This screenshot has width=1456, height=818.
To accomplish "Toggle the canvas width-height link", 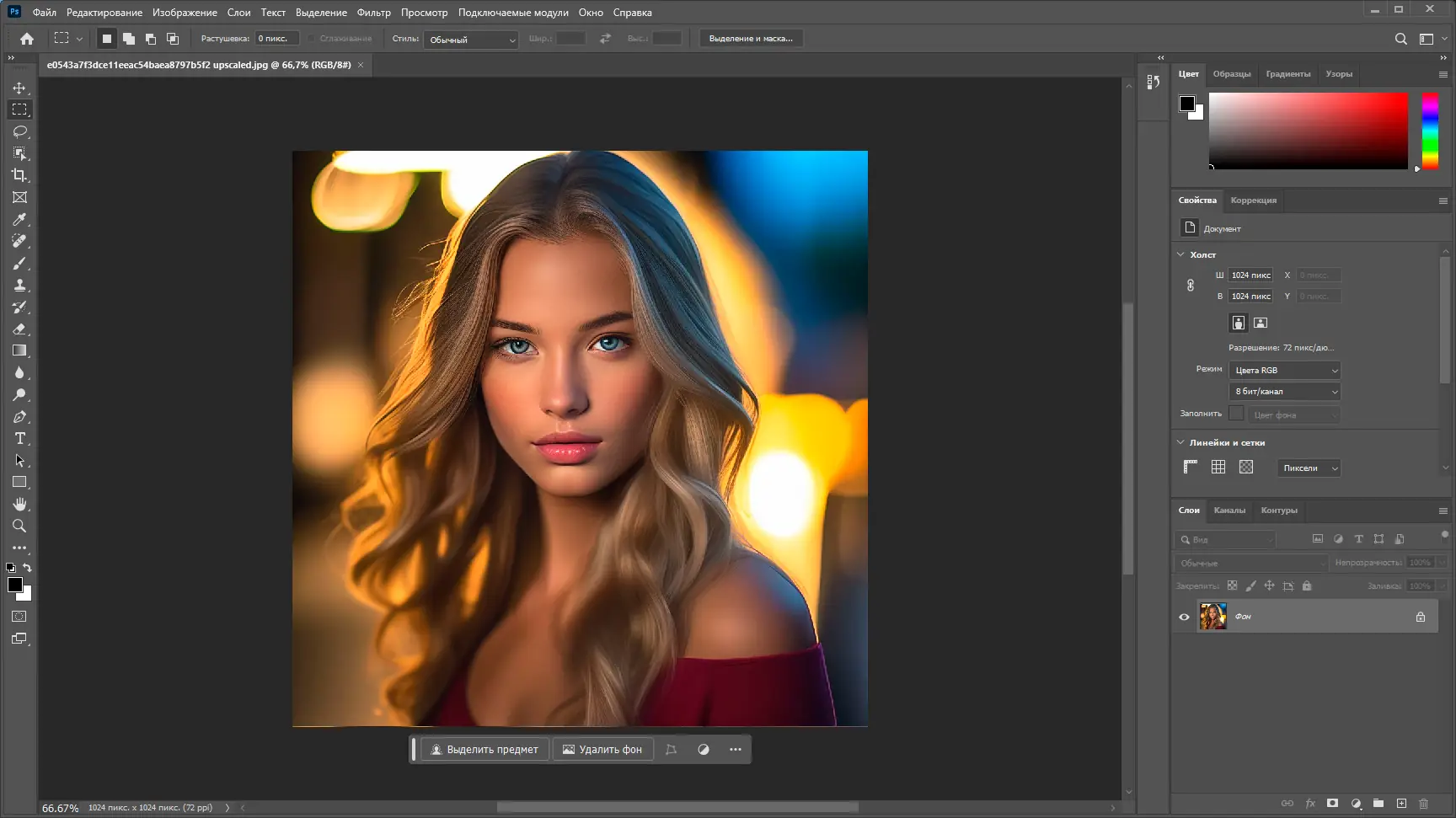I will coord(1191,286).
